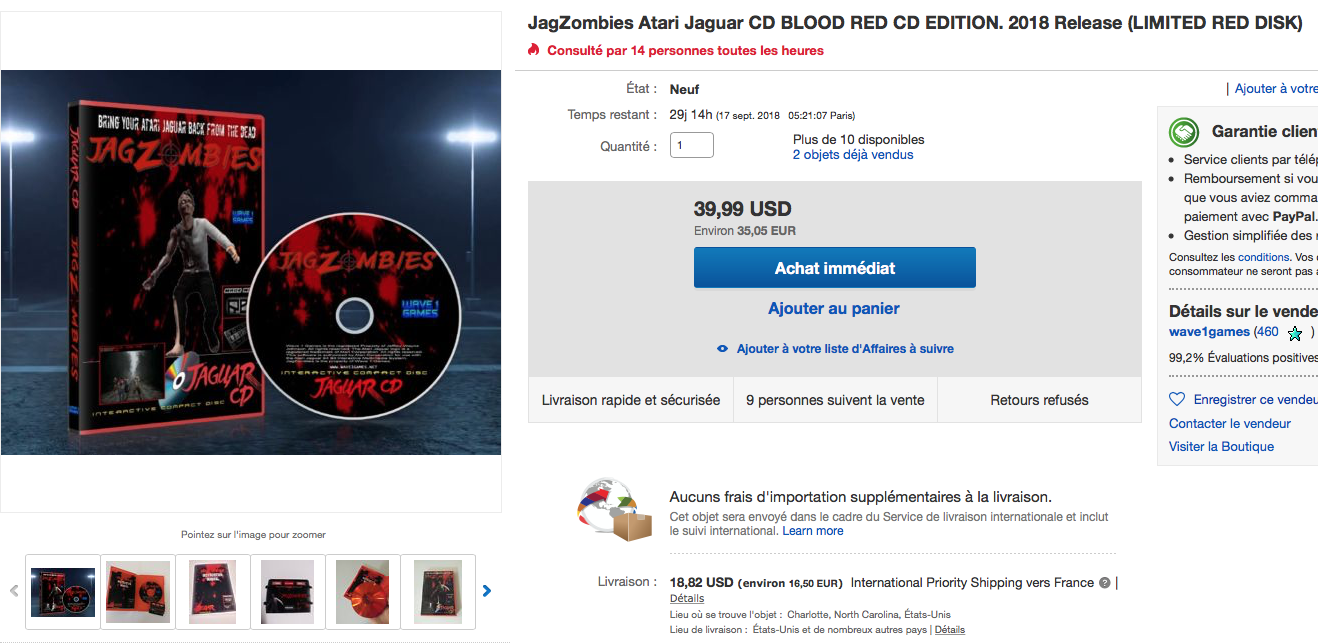
Task: Click the star icon beside wave1games rating
Action: (1295, 333)
